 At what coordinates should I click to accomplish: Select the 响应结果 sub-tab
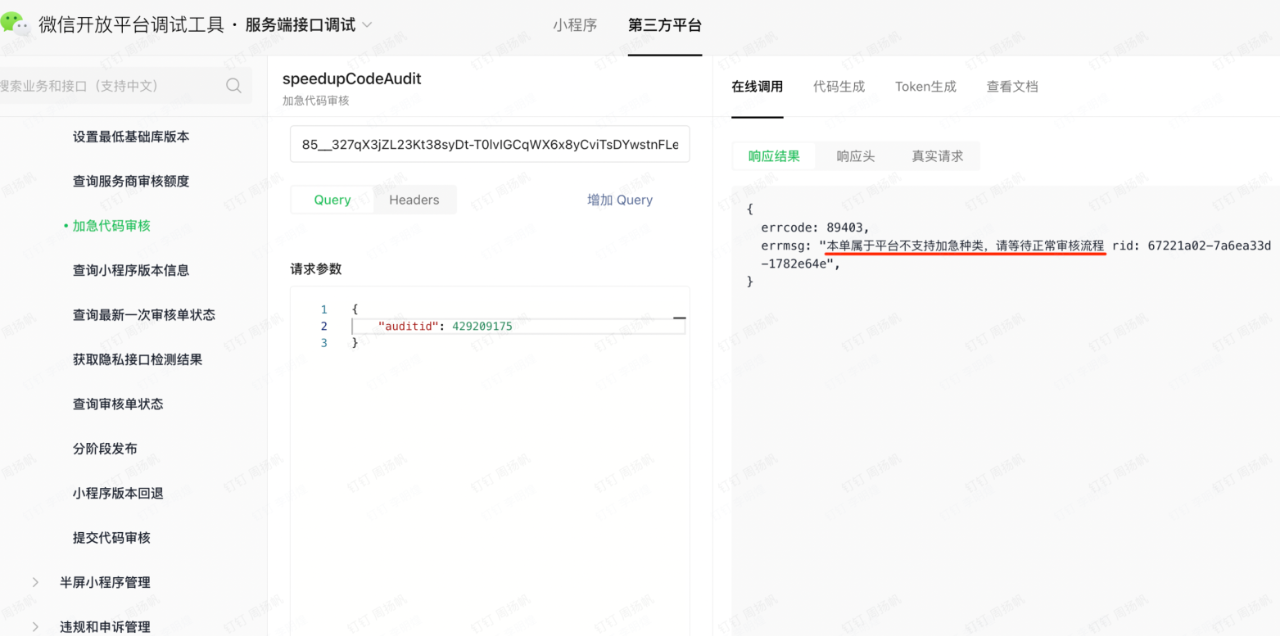coord(774,156)
